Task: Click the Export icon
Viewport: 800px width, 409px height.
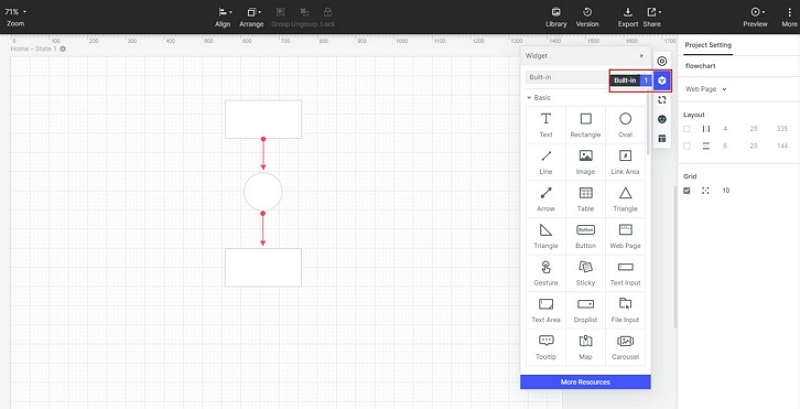Action: (628, 12)
